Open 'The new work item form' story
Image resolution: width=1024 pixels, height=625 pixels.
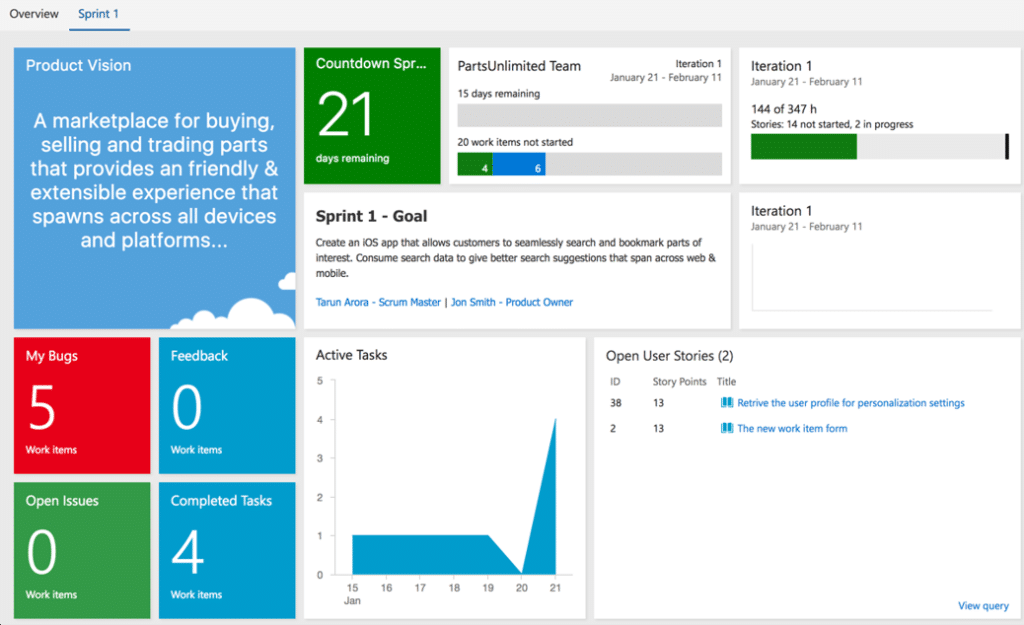pos(792,428)
